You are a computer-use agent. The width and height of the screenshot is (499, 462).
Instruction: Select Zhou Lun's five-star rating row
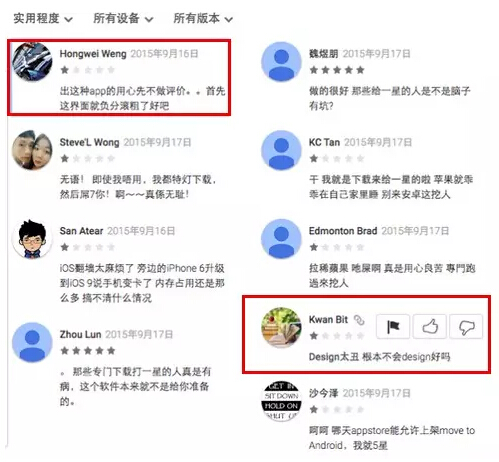click(x=88, y=351)
